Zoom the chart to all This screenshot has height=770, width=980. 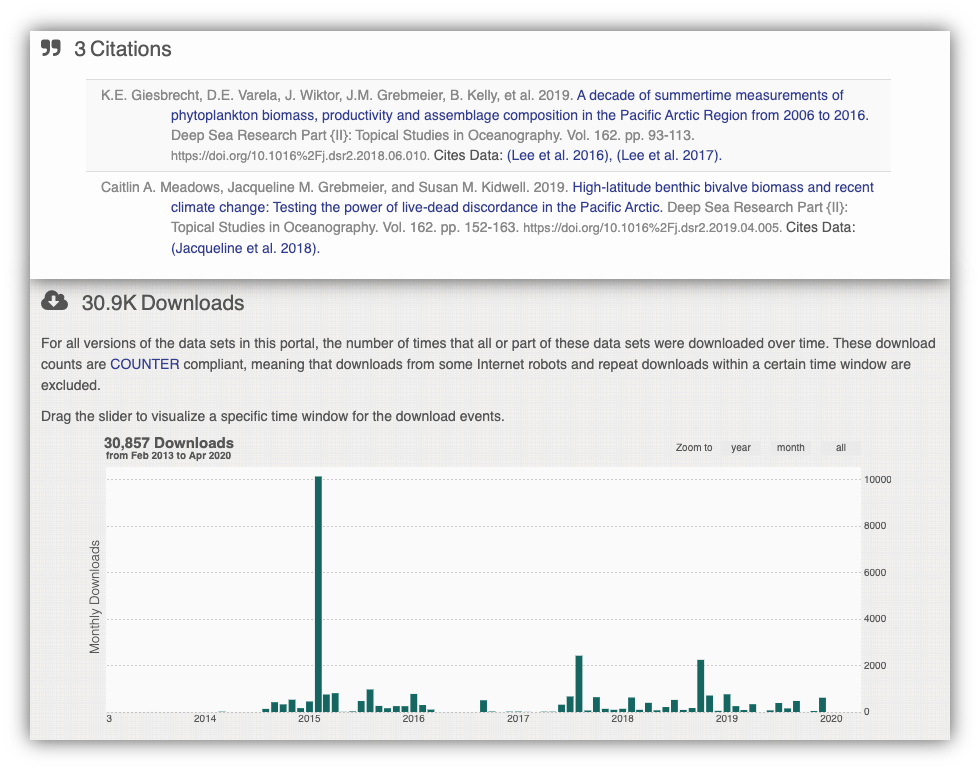point(841,448)
